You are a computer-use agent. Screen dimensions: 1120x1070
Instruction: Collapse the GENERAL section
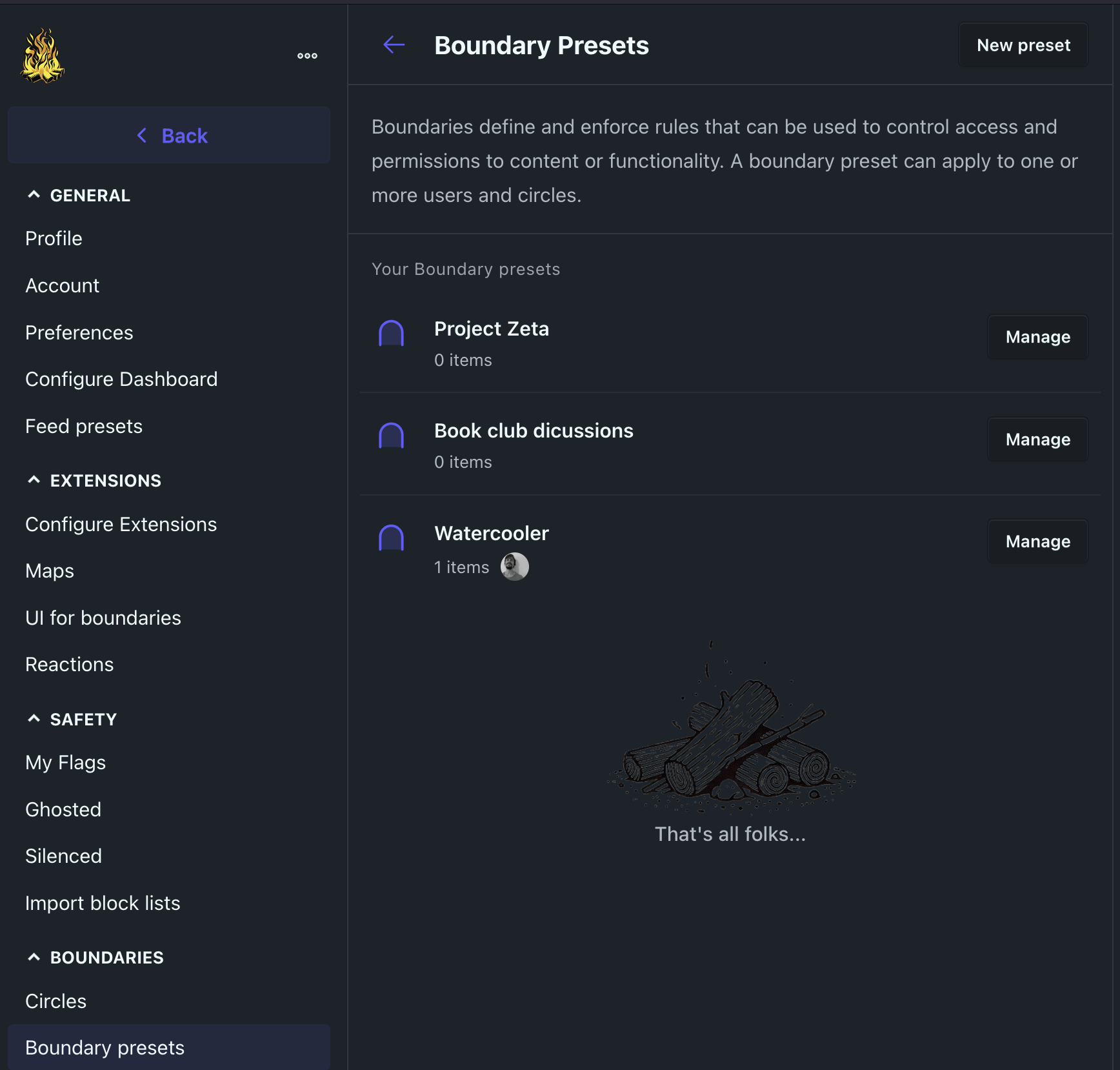34,195
